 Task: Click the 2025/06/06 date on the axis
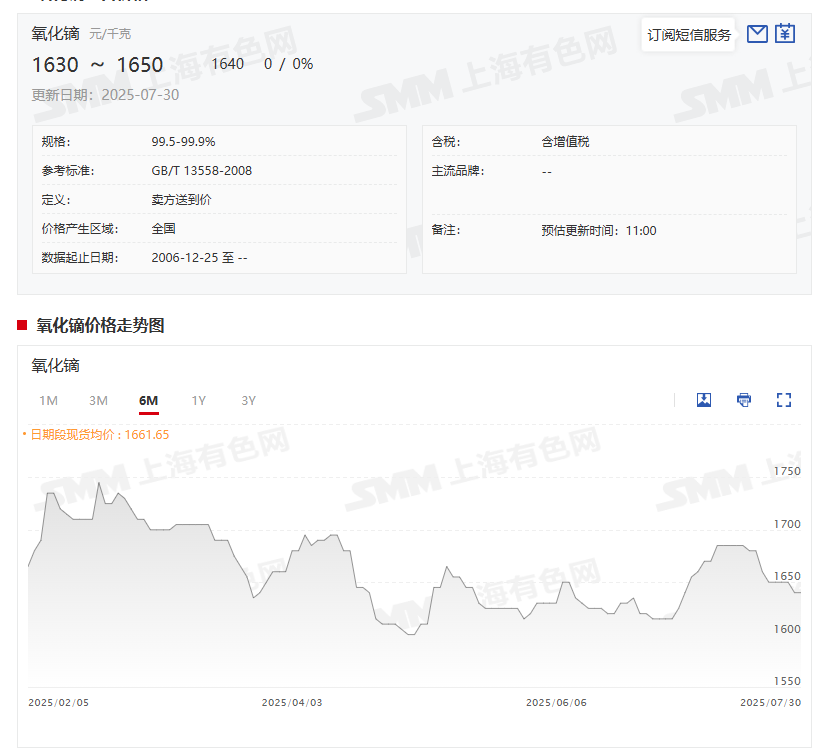point(556,703)
